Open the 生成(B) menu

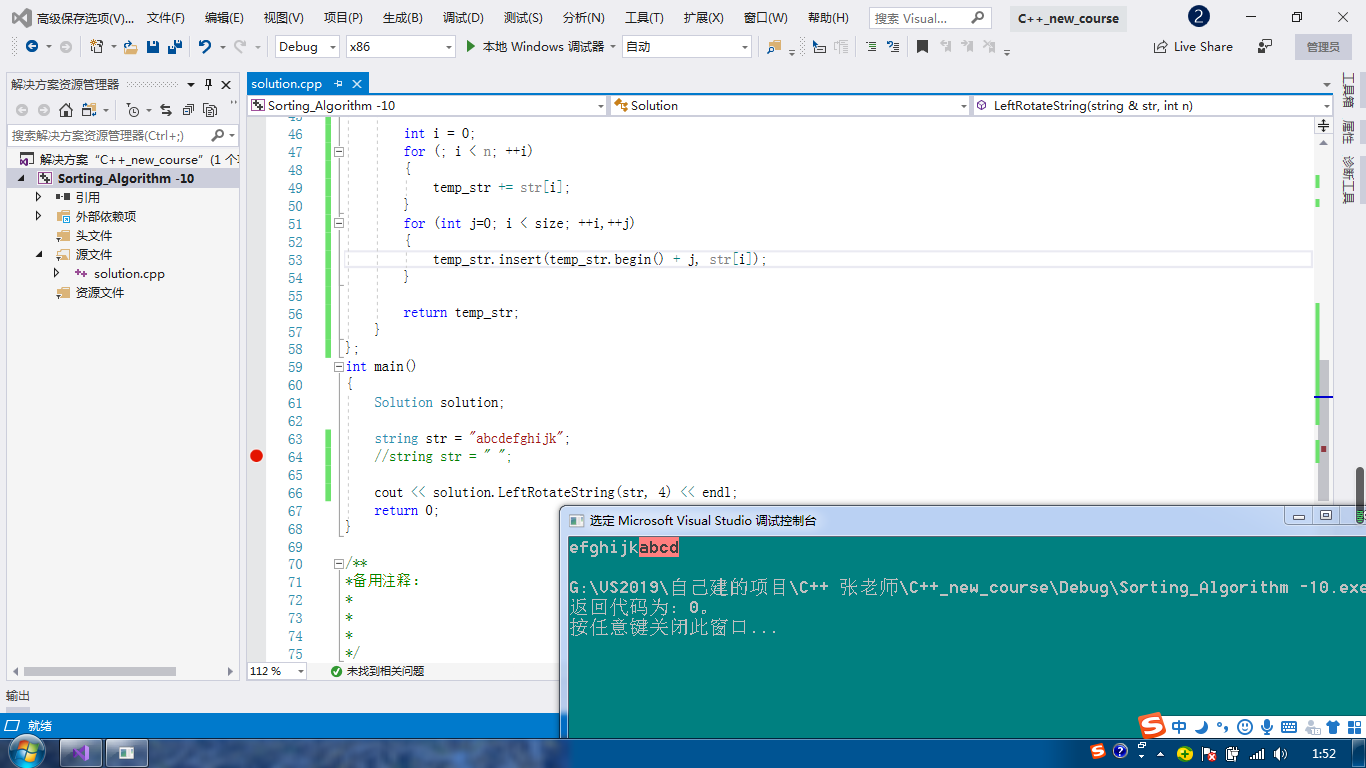click(402, 18)
